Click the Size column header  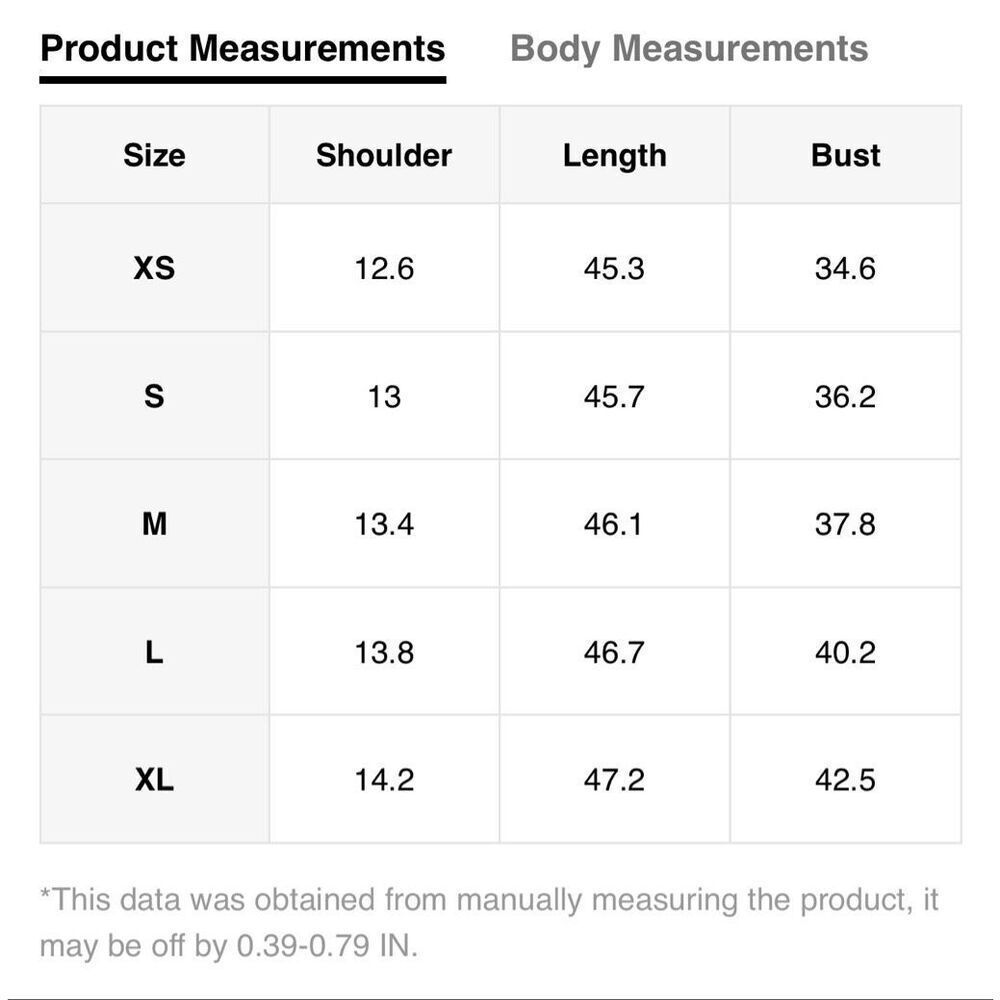coord(154,155)
